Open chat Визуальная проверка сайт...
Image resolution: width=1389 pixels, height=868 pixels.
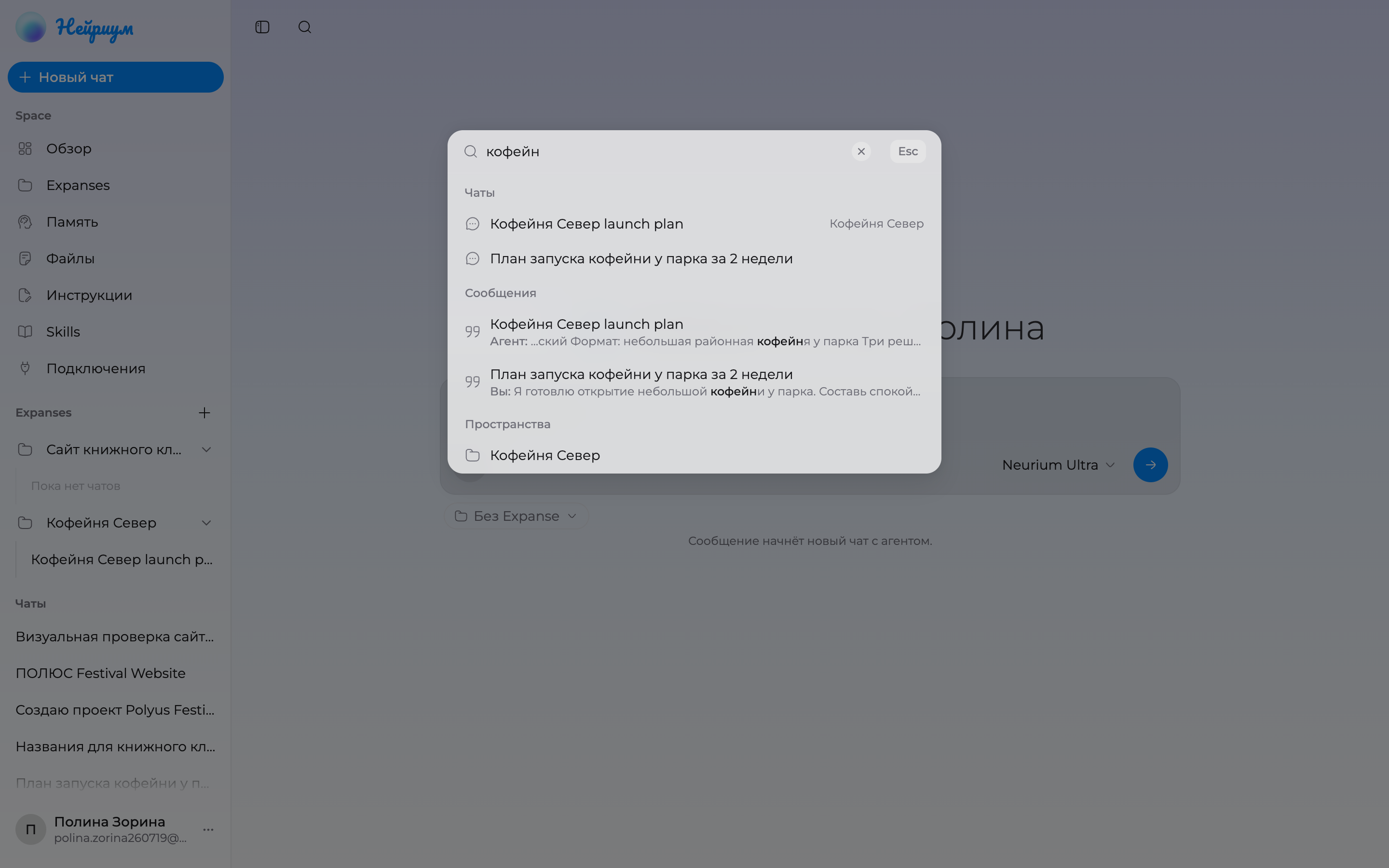[x=115, y=637]
